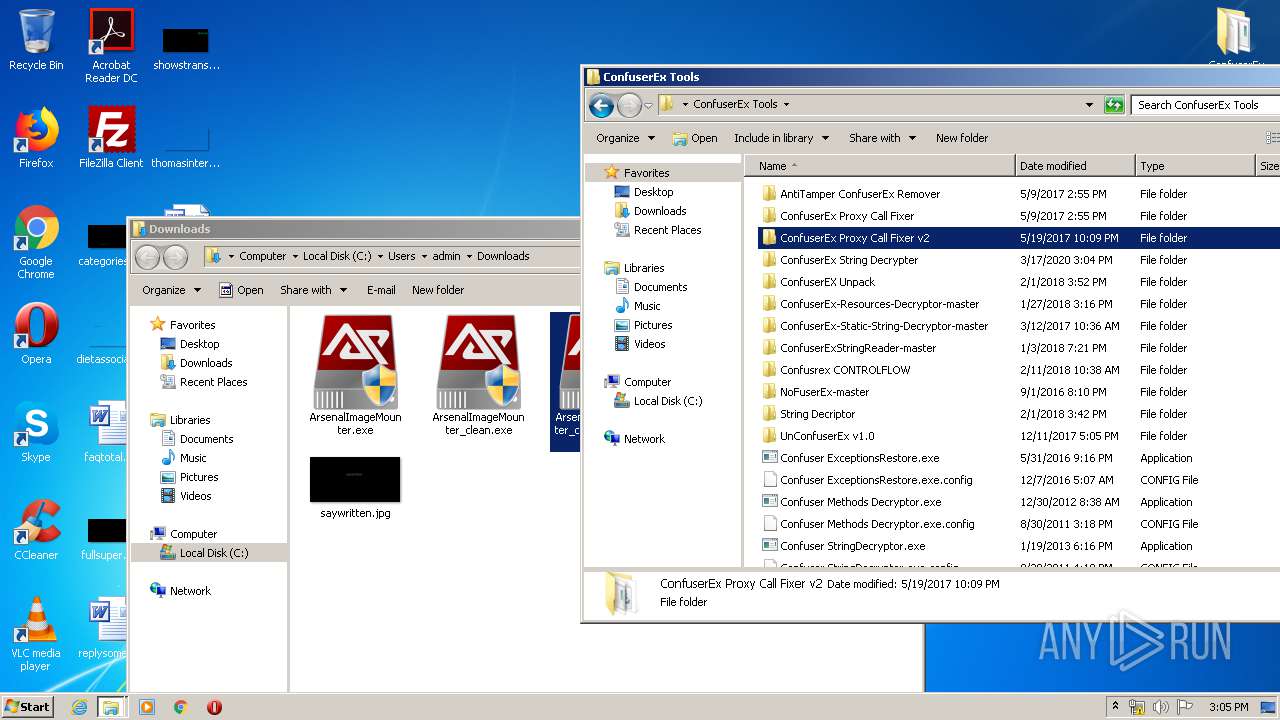Select NoFuserEx-master folder
Viewport: 1280px width, 720px height.
click(824, 392)
